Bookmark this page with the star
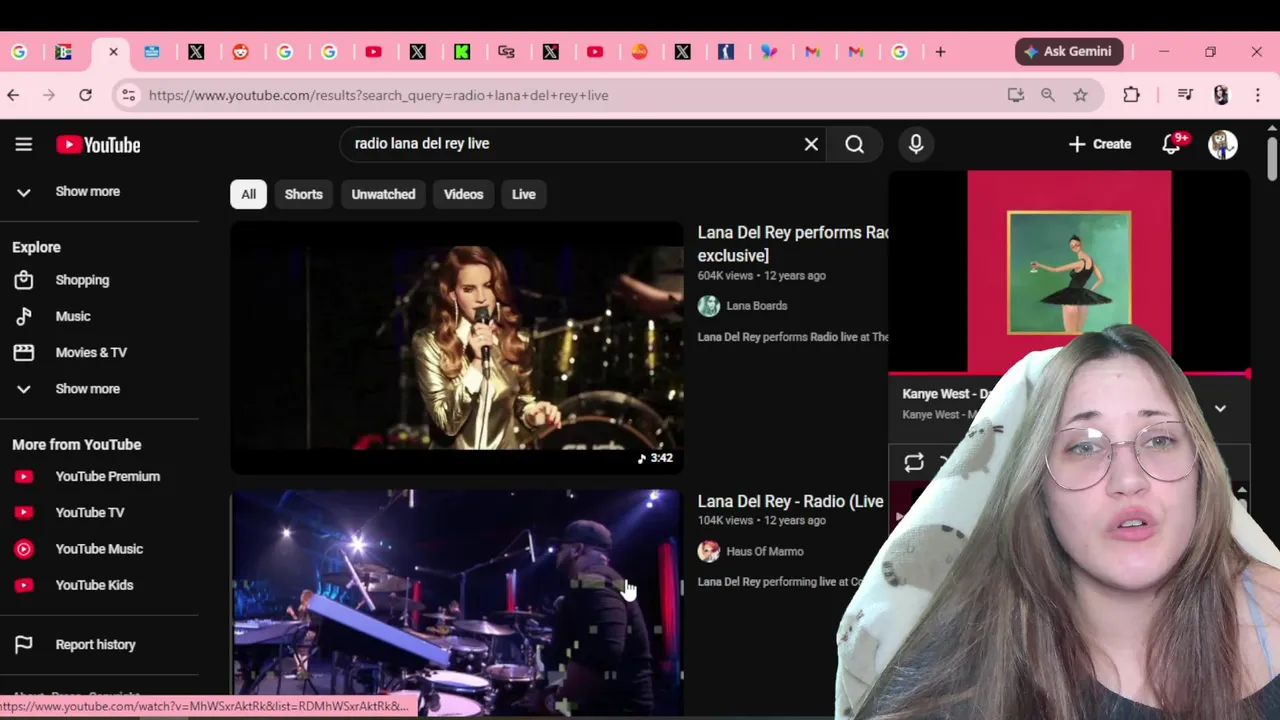Image resolution: width=1280 pixels, height=720 pixels. click(x=1080, y=95)
